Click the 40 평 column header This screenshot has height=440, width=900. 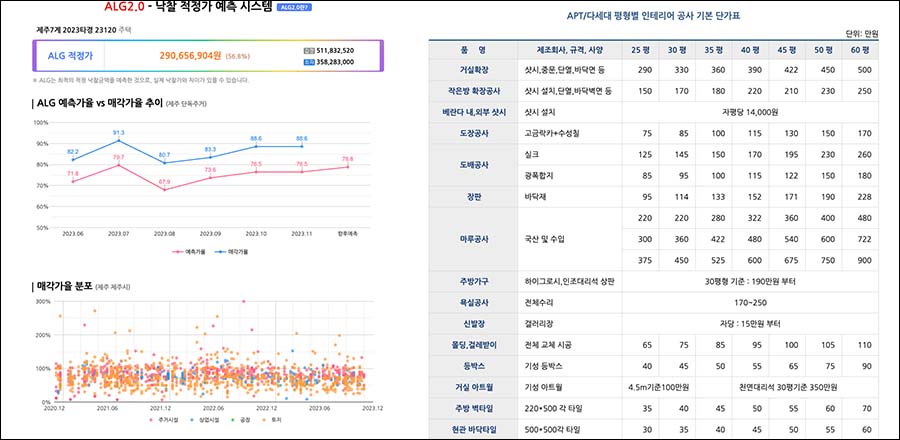click(x=744, y=49)
